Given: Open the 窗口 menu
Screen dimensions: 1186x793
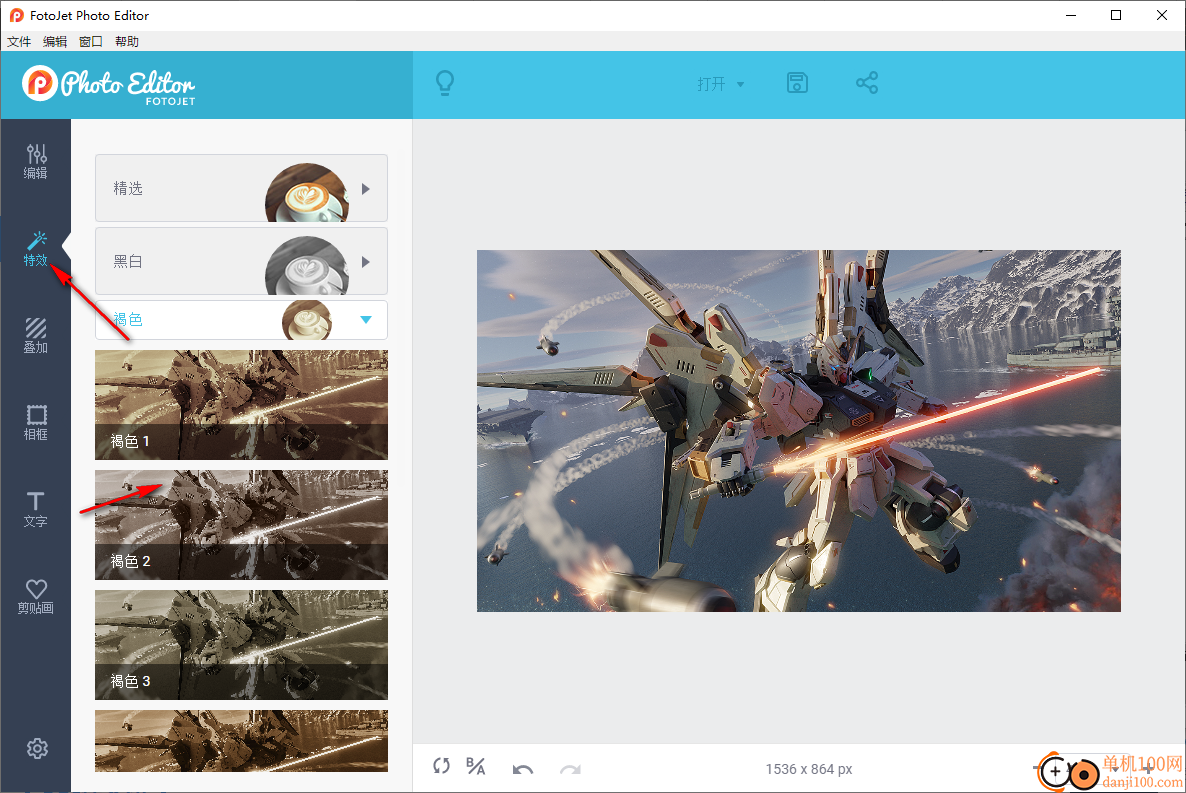Looking at the screenshot, I should click(x=91, y=42).
